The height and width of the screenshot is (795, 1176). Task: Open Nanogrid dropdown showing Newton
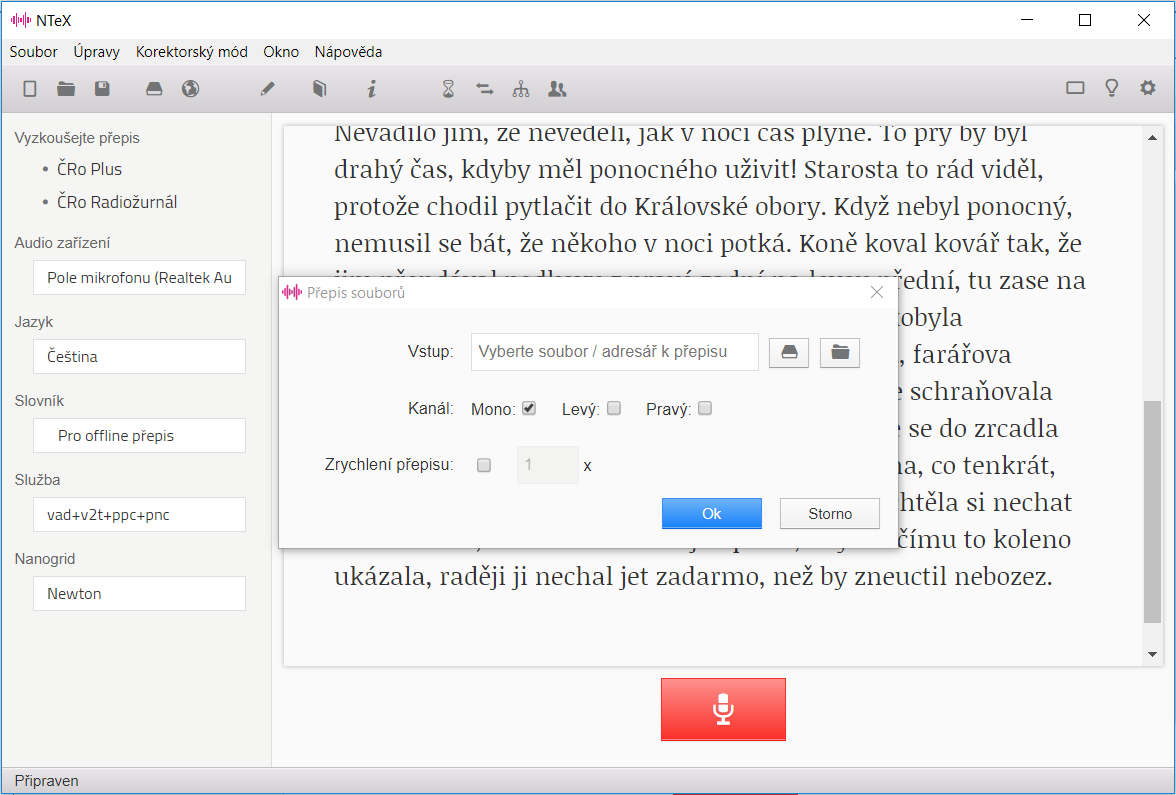[x=140, y=593]
